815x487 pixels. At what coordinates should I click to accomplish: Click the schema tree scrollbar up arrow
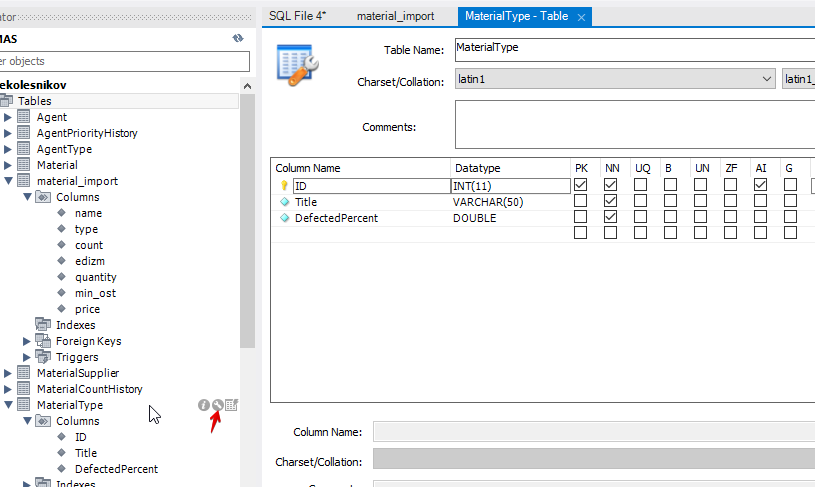pos(247,86)
